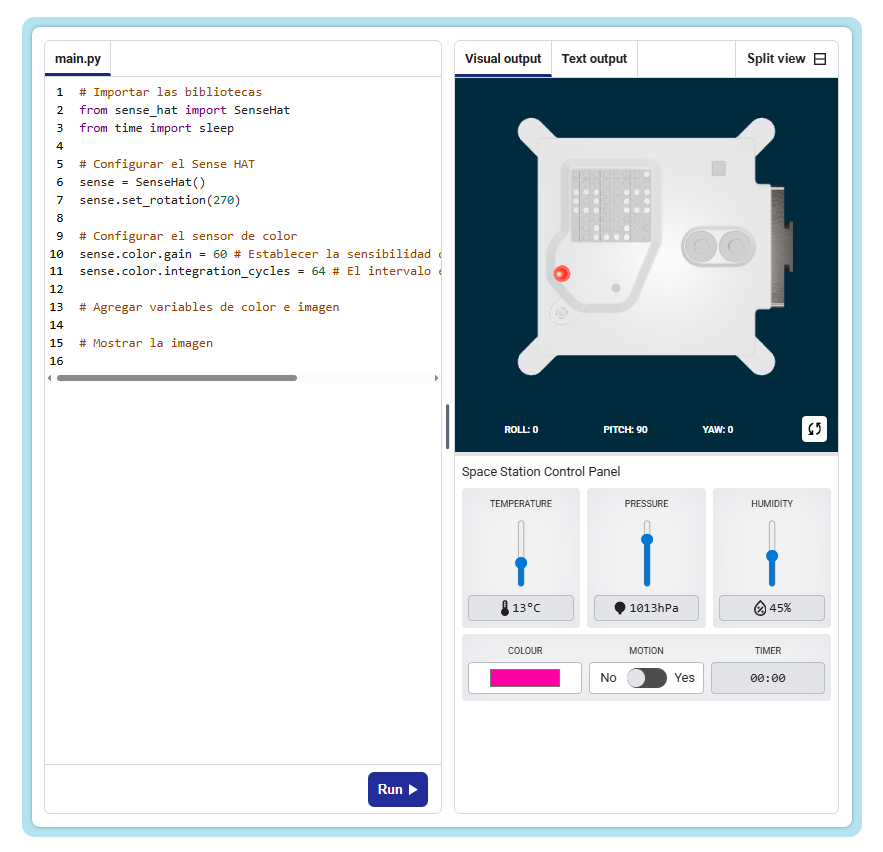883x852 pixels.
Task: Click the reset orientation icon in the 3D view
Action: point(814,429)
